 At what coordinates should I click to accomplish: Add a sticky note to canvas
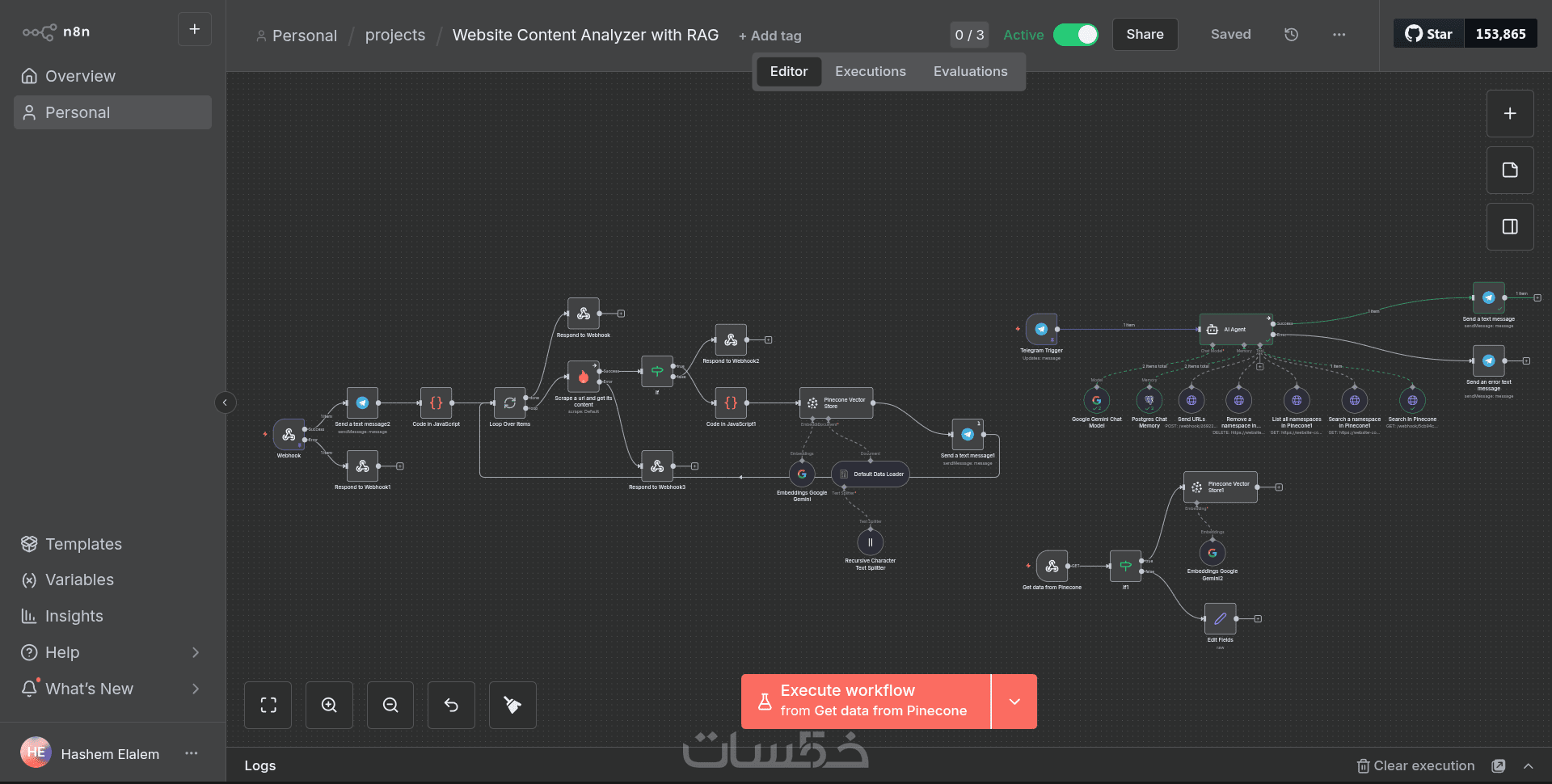coord(1510,171)
